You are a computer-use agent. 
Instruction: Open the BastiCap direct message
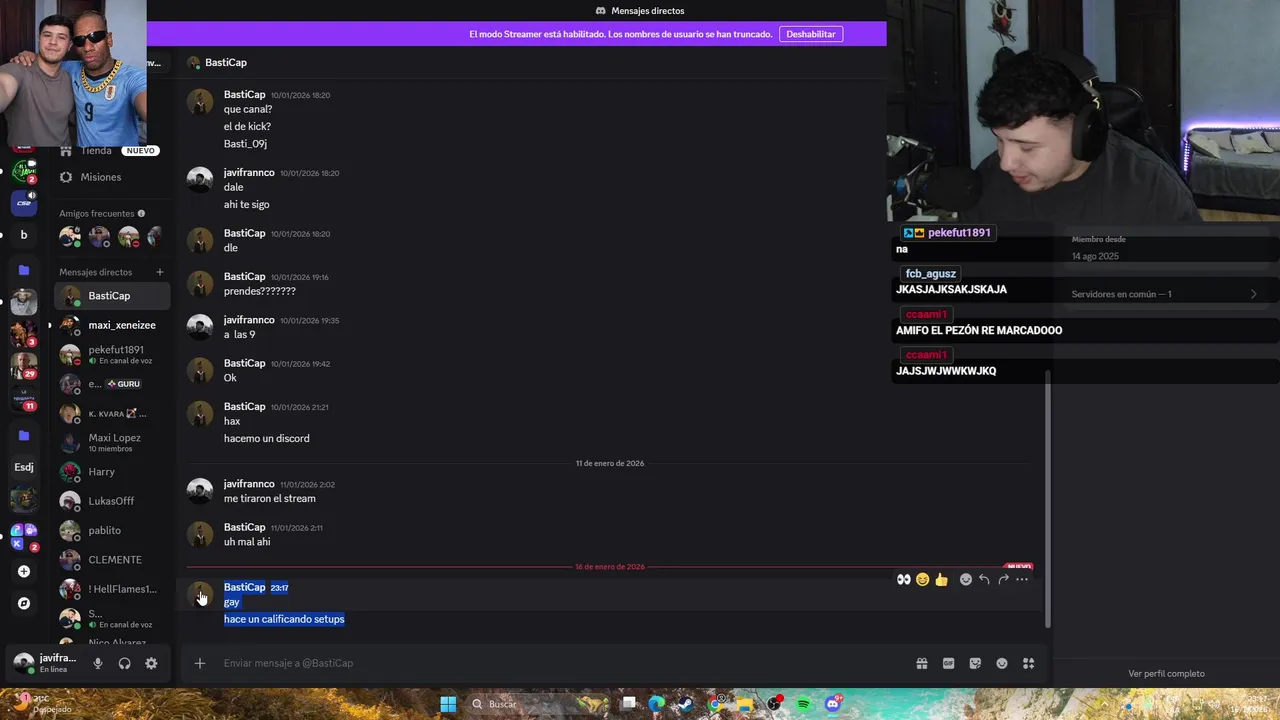(x=112, y=296)
